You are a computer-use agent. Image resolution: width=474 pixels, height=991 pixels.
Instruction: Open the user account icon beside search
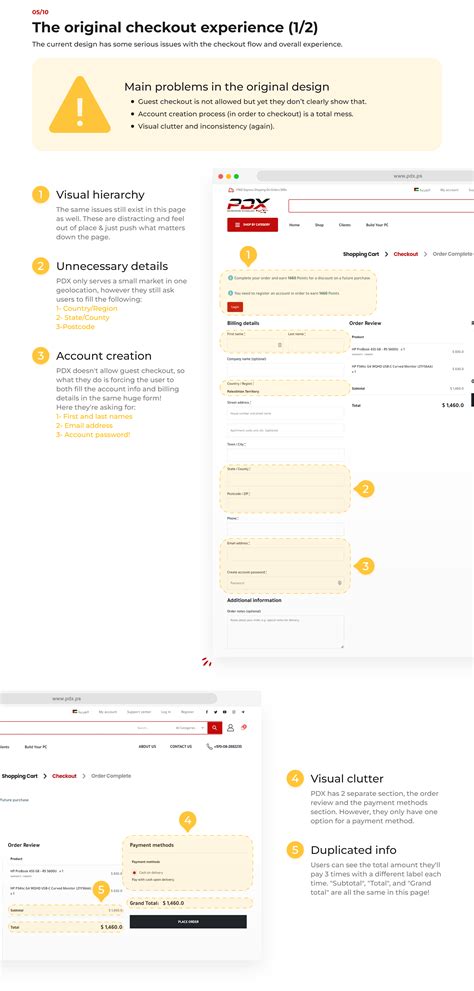[x=231, y=728]
